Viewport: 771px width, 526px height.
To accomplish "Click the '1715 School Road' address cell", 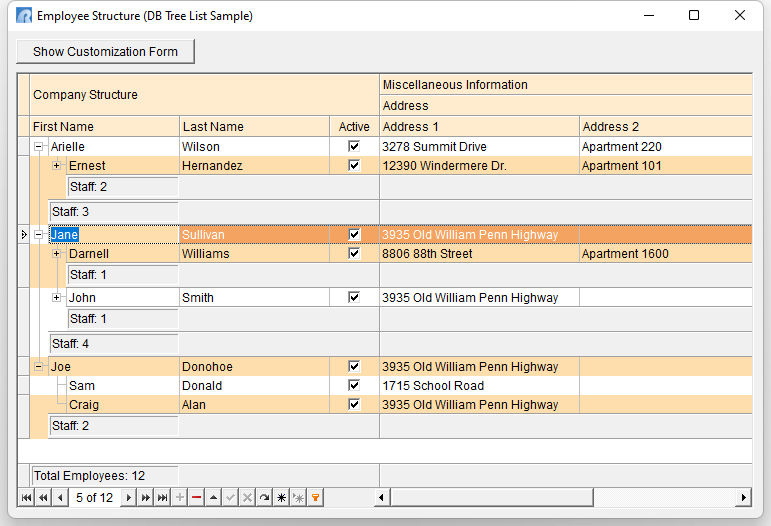I will (x=479, y=385).
